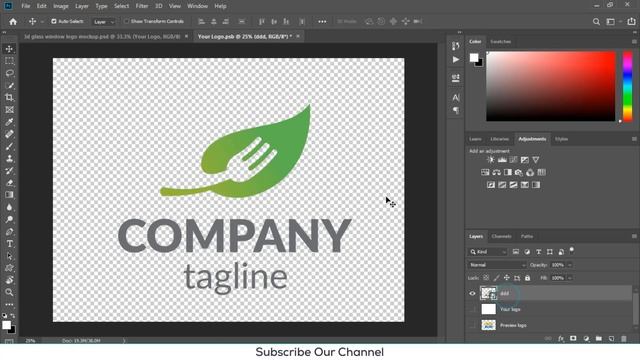Show the 'Preview logo' layer visibility
640x360 pixels.
point(472,325)
